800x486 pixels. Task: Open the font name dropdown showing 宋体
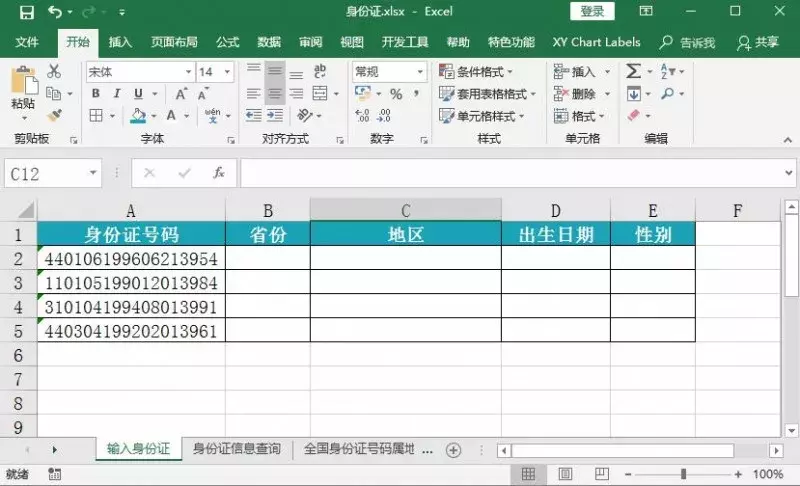[x=188, y=72]
